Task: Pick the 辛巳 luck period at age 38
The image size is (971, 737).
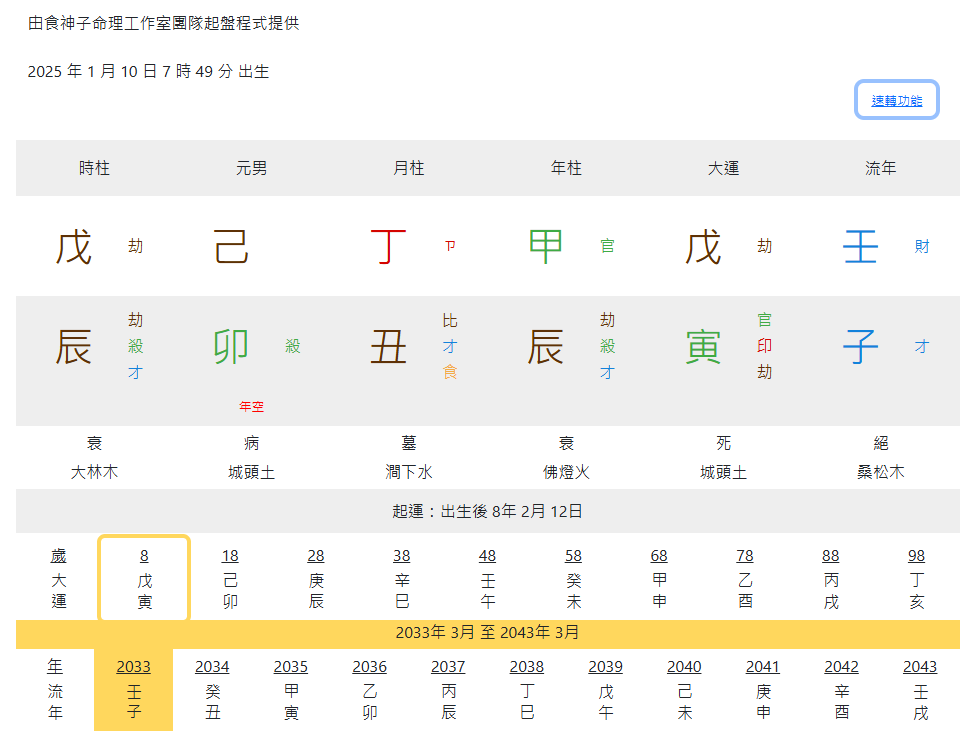Action: pos(402,579)
